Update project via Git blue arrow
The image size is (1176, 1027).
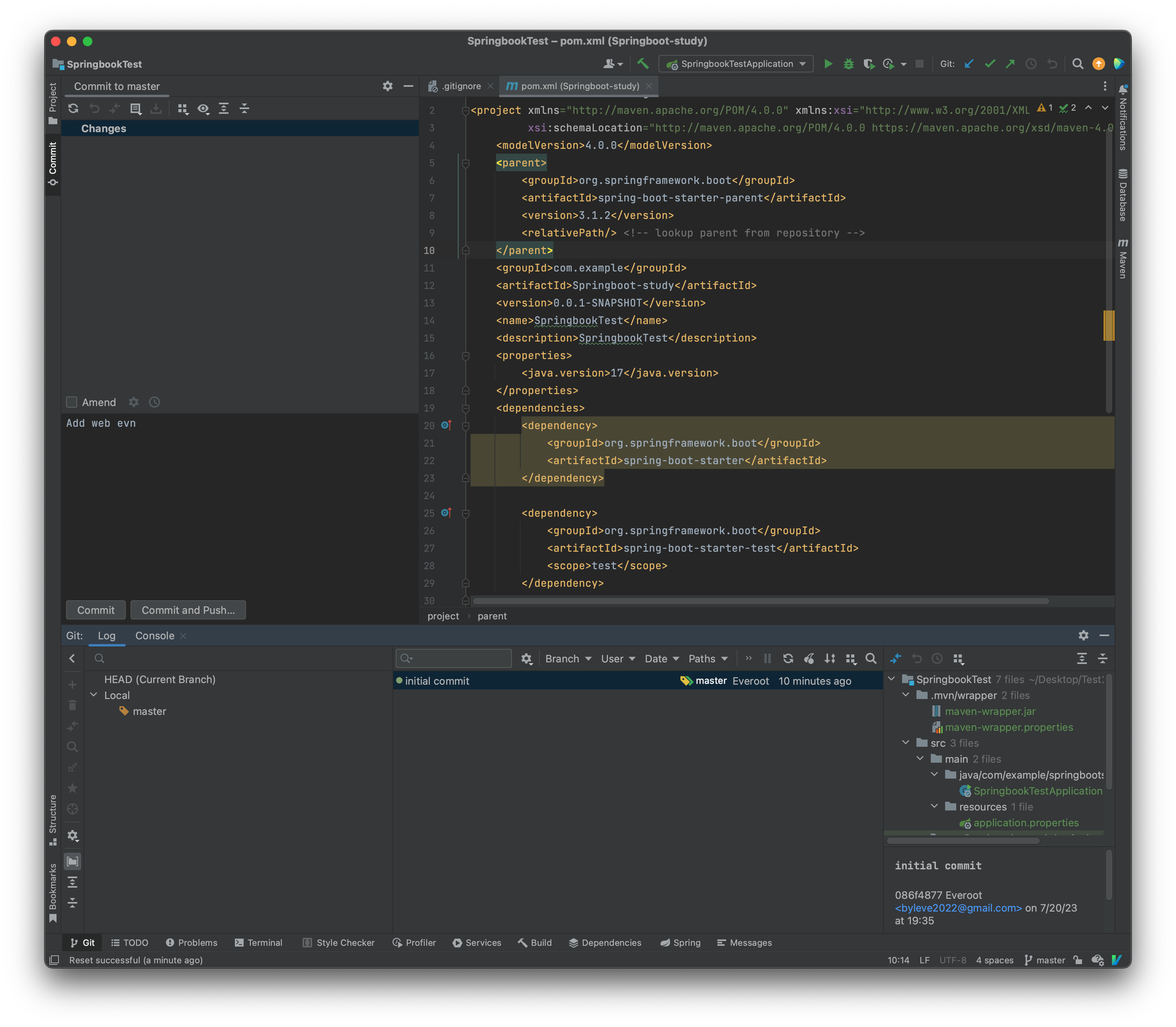pyautogui.click(x=969, y=64)
